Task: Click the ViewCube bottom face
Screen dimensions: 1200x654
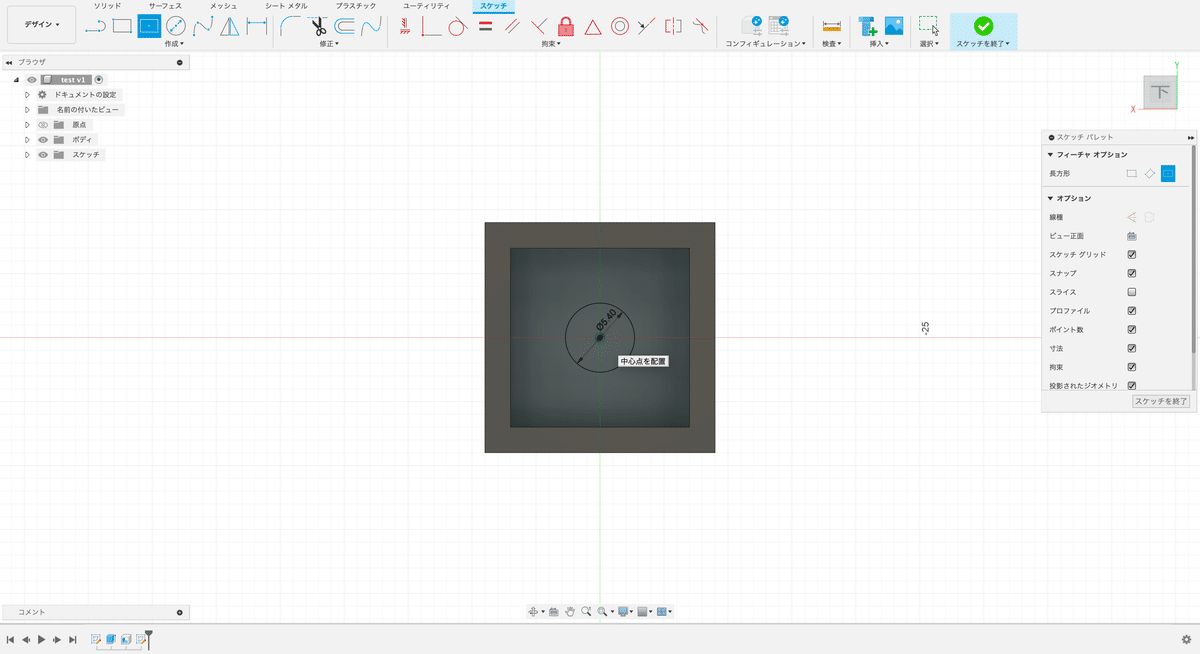Action: pos(1160,92)
